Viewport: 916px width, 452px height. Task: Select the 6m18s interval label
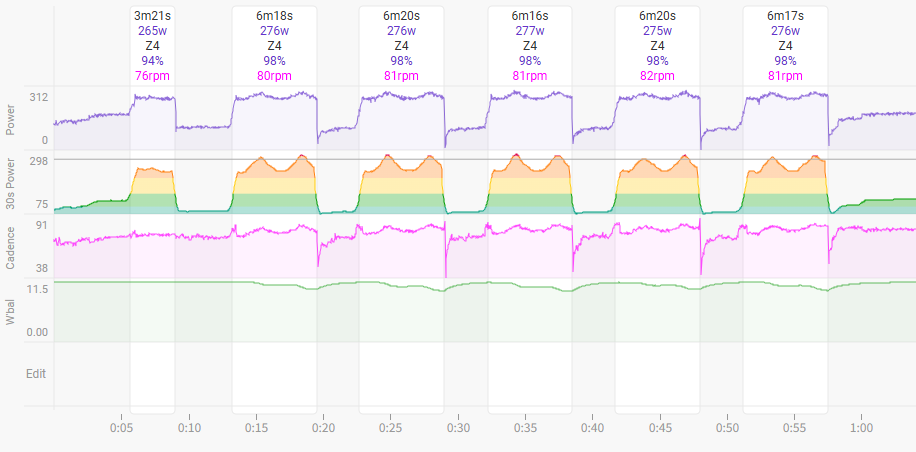tap(275, 16)
